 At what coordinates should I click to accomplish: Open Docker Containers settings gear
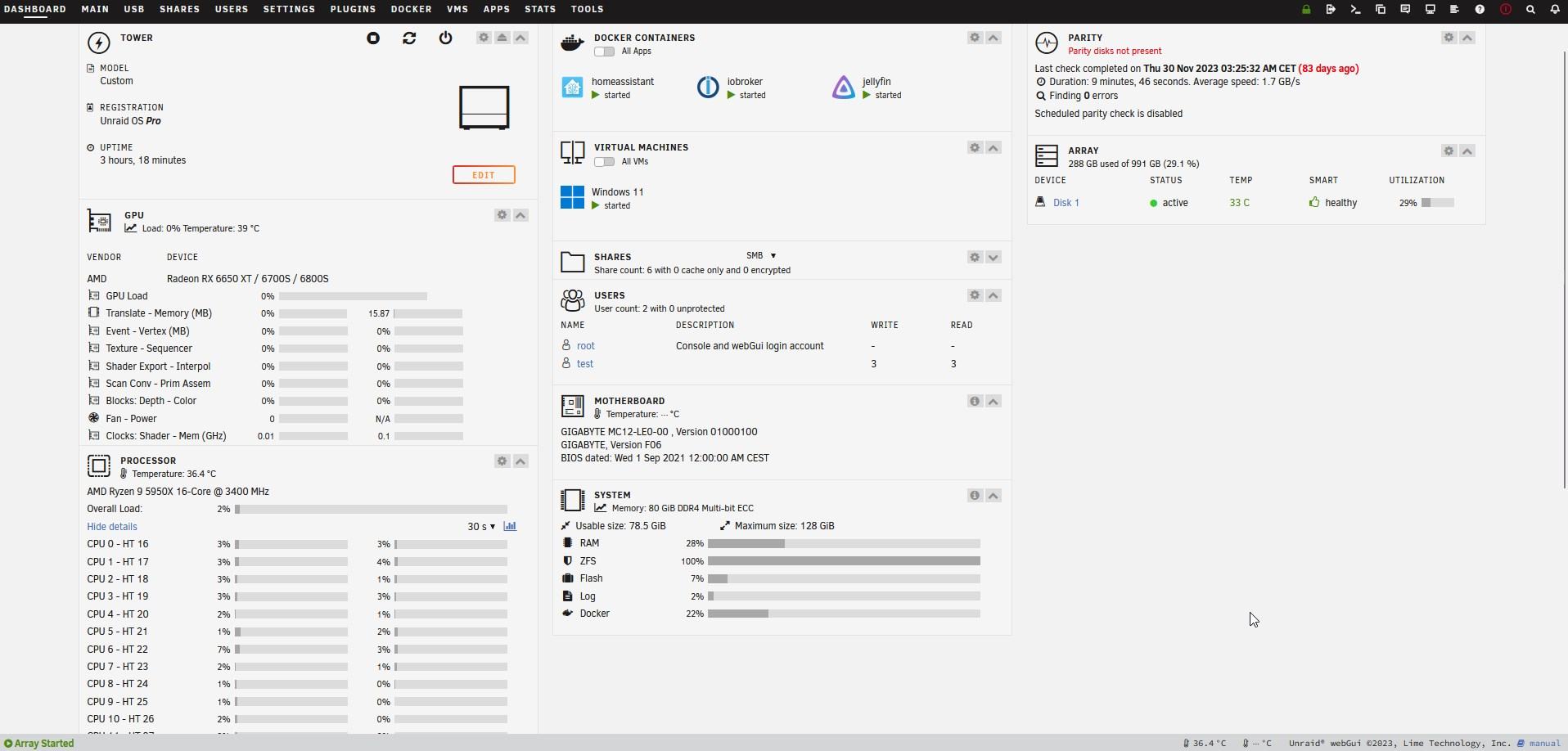pyautogui.click(x=975, y=38)
